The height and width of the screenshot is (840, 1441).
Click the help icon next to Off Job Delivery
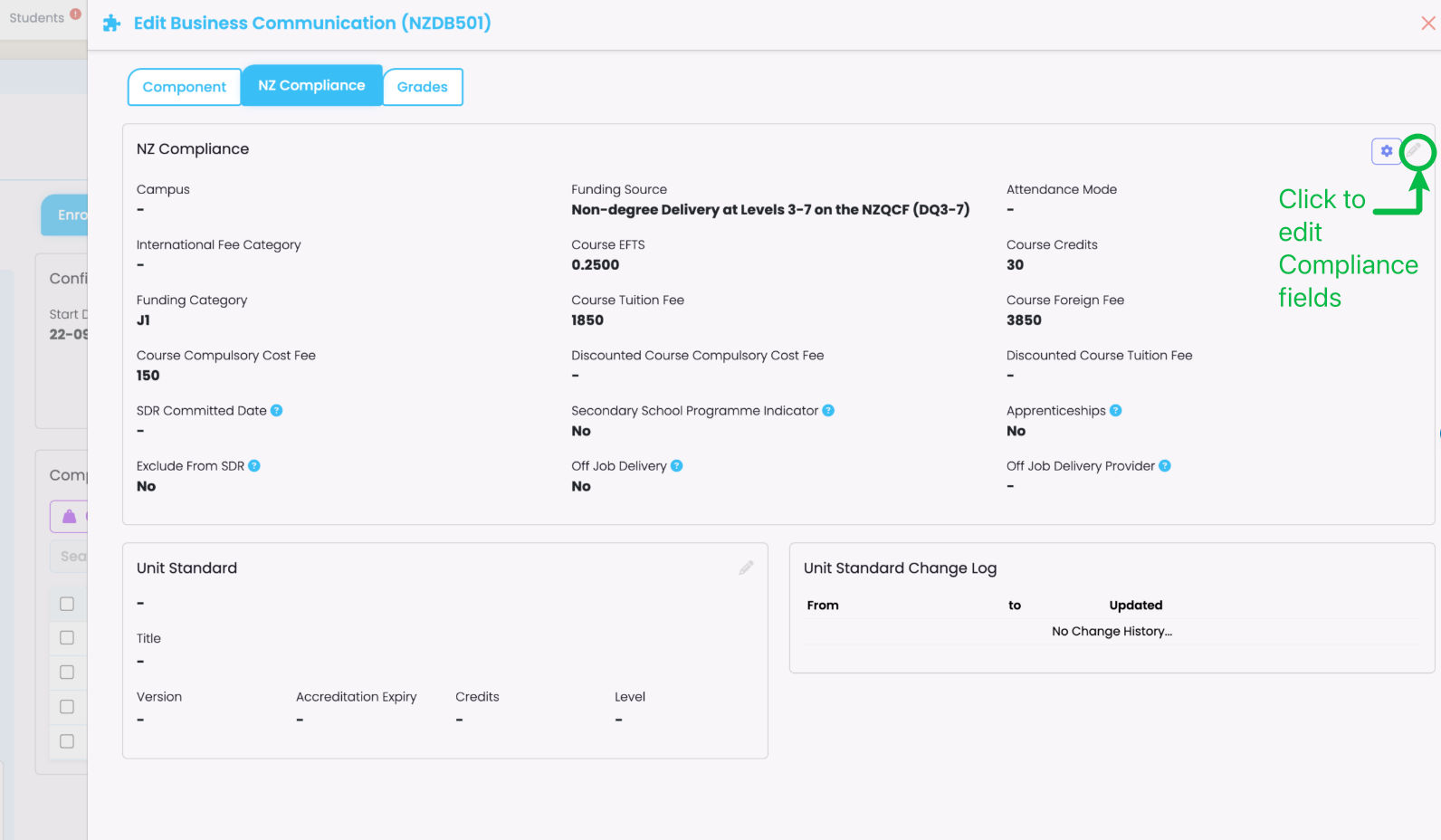pyautogui.click(x=677, y=466)
